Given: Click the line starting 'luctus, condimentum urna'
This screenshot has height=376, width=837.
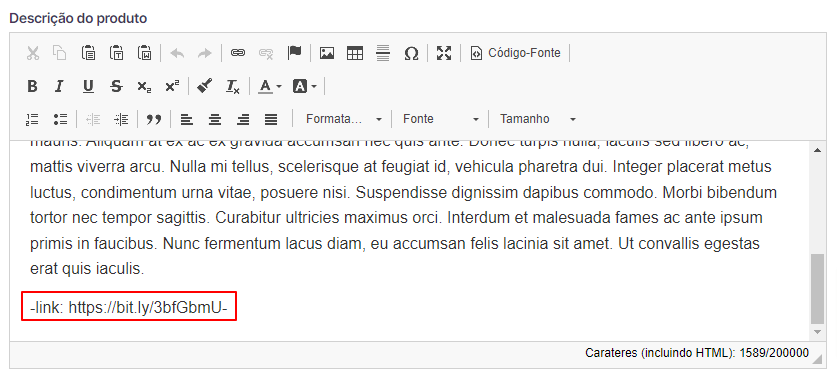Looking at the screenshot, I should [404, 192].
